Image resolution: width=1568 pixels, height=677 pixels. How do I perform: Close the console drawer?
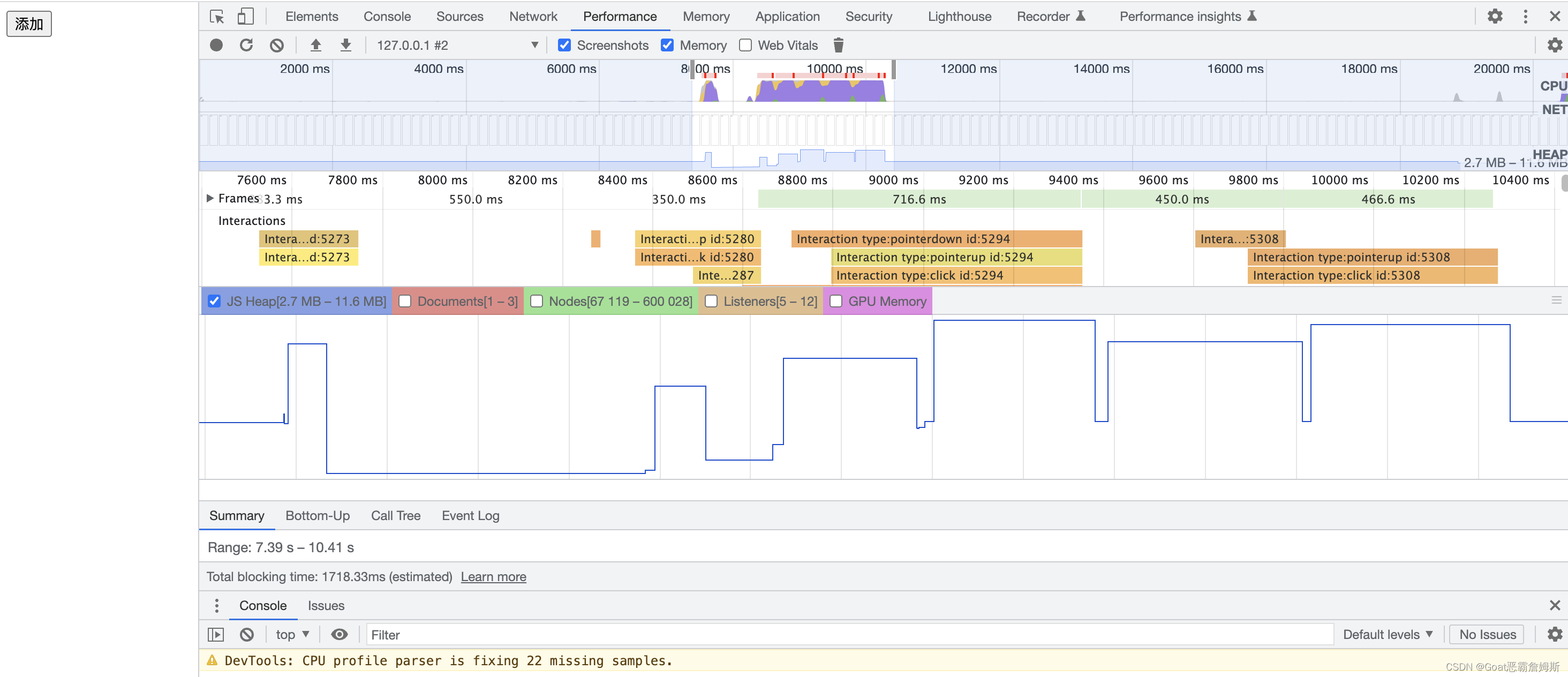coord(1555,605)
